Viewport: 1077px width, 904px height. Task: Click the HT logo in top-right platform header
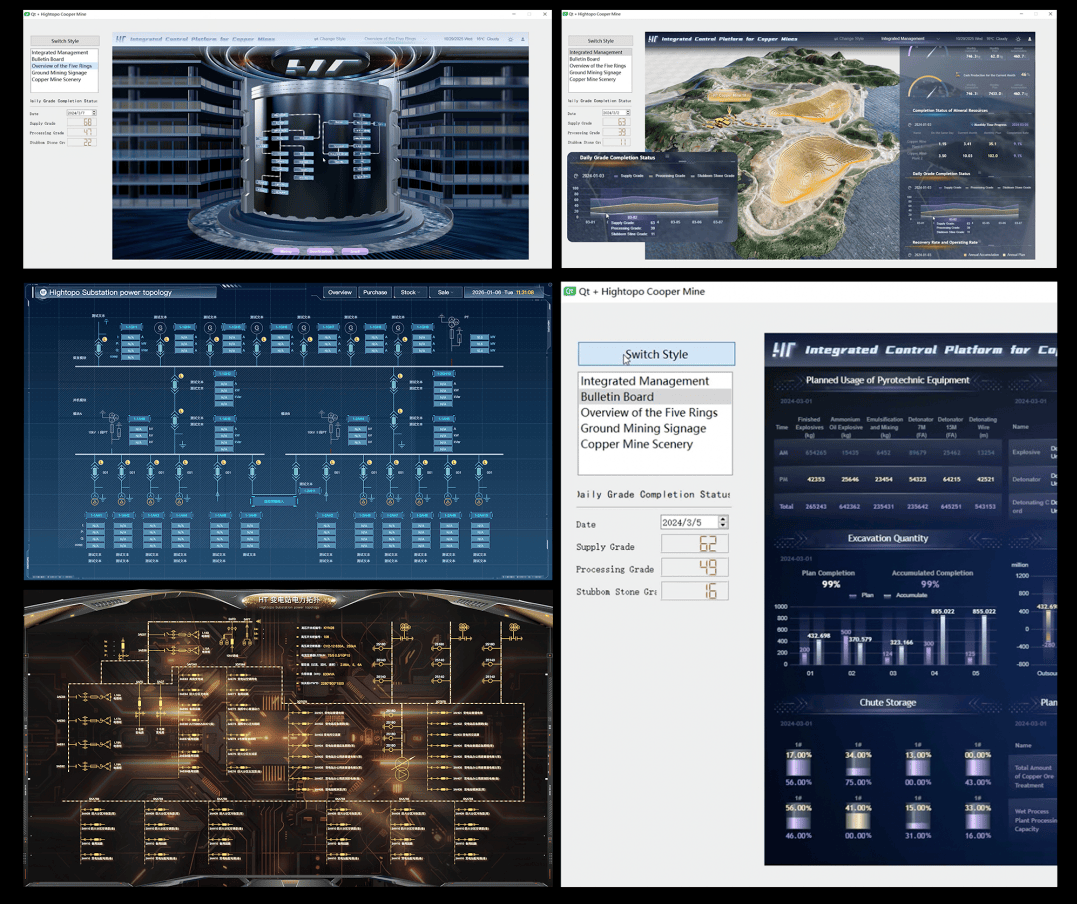click(x=653, y=39)
